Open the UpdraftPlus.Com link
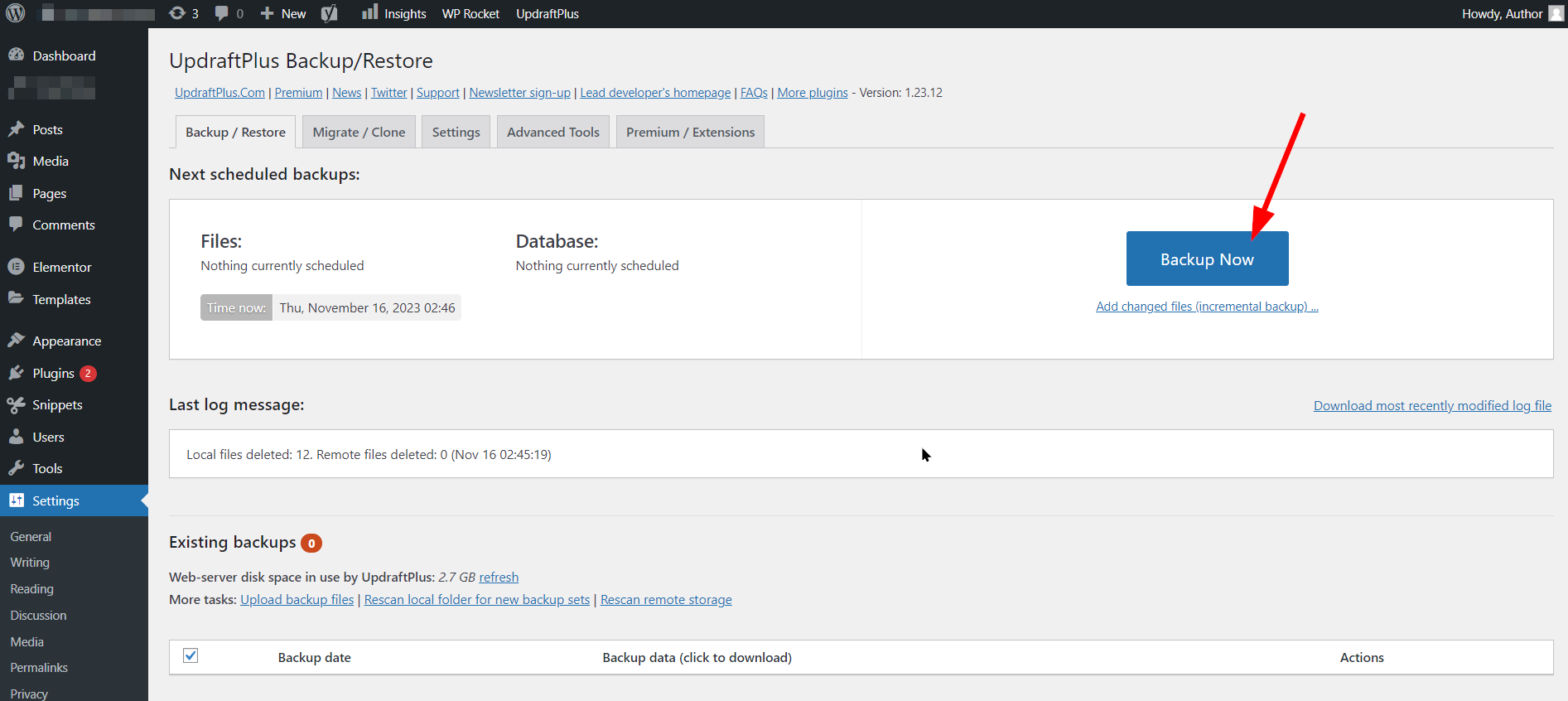Viewport: 1568px width, 701px height. click(220, 93)
